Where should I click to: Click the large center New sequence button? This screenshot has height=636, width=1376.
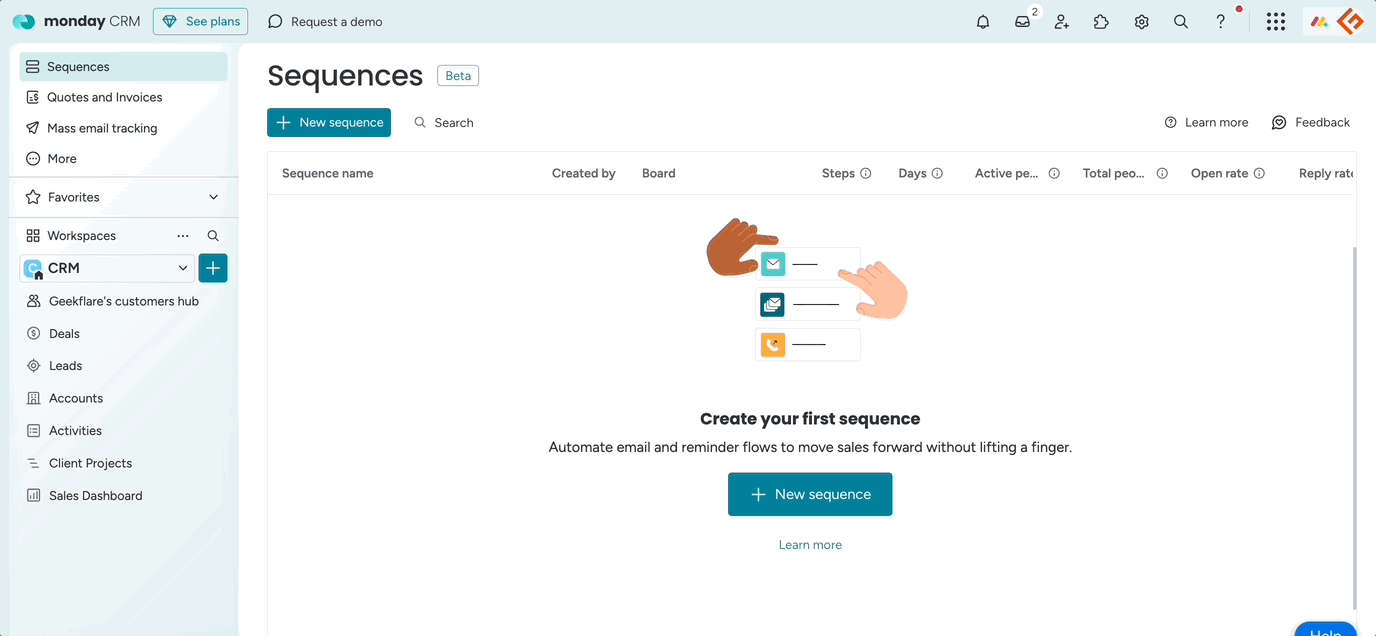point(810,494)
